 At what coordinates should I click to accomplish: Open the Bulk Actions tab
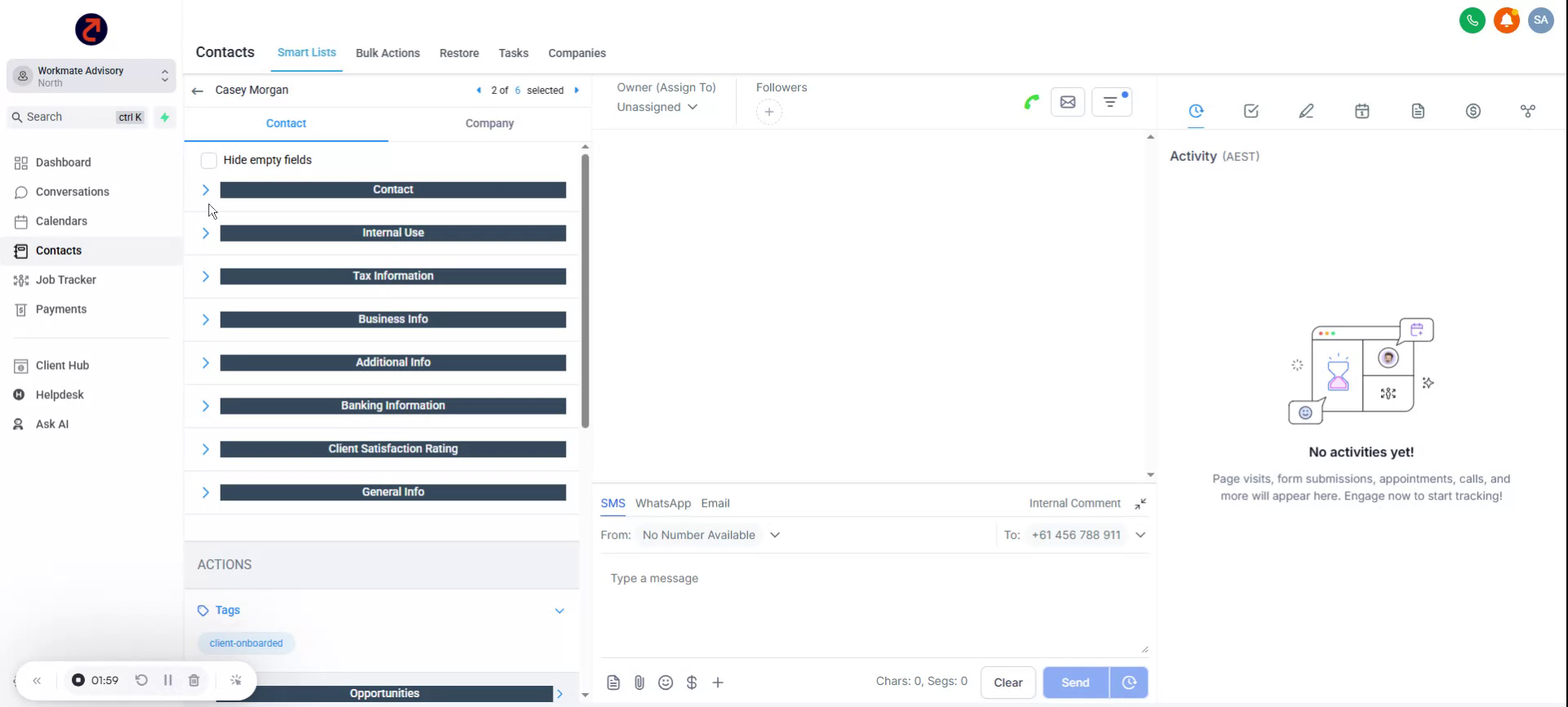pos(388,53)
